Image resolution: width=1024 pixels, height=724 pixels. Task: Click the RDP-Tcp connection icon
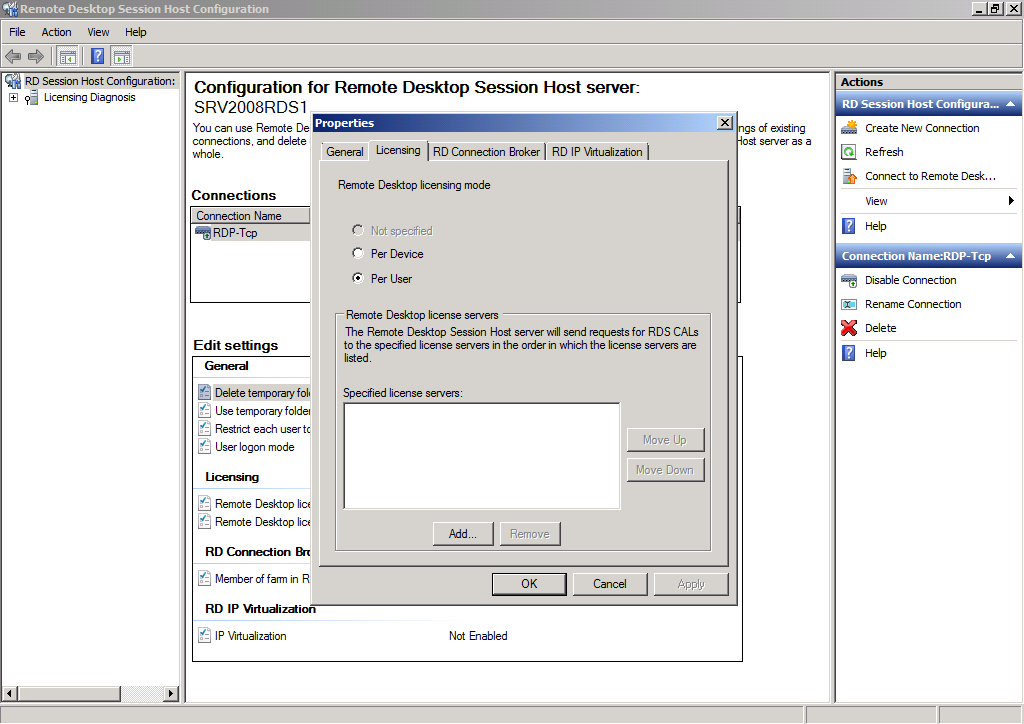(x=203, y=232)
